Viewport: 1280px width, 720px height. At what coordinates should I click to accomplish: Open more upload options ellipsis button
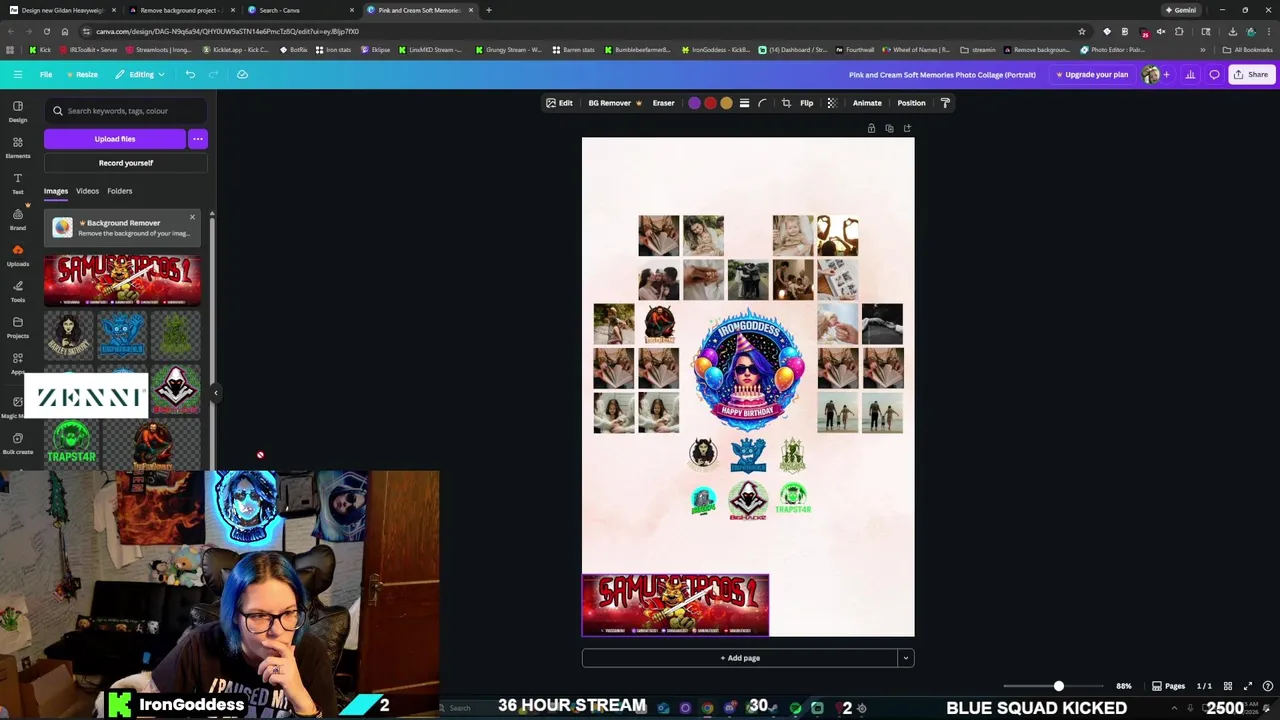tap(198, 139)
